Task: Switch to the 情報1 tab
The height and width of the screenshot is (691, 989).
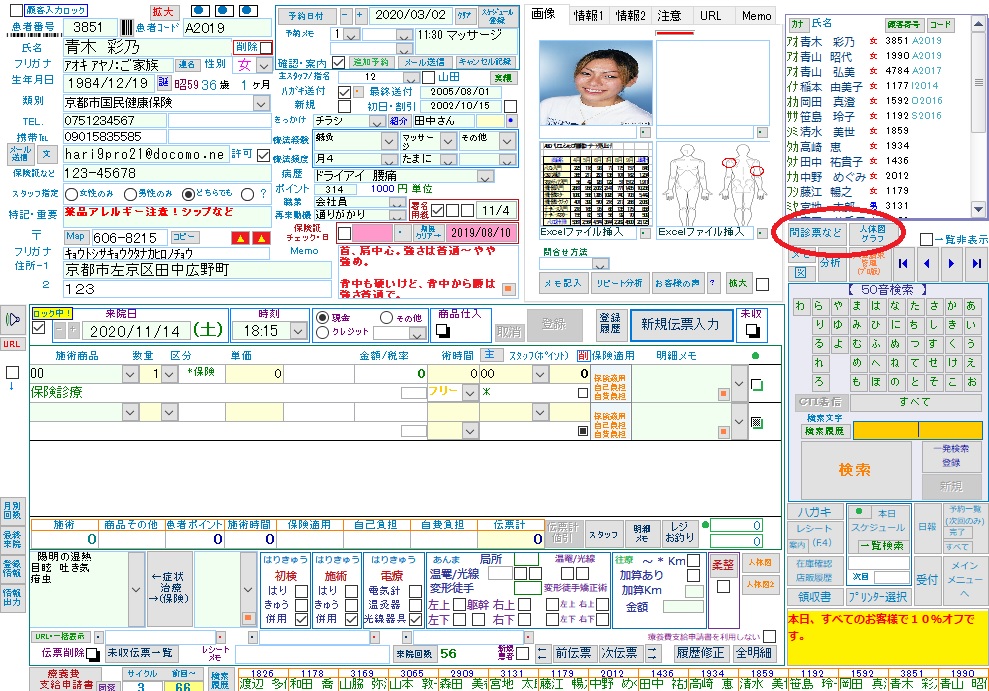Action: tap(588, 16)
